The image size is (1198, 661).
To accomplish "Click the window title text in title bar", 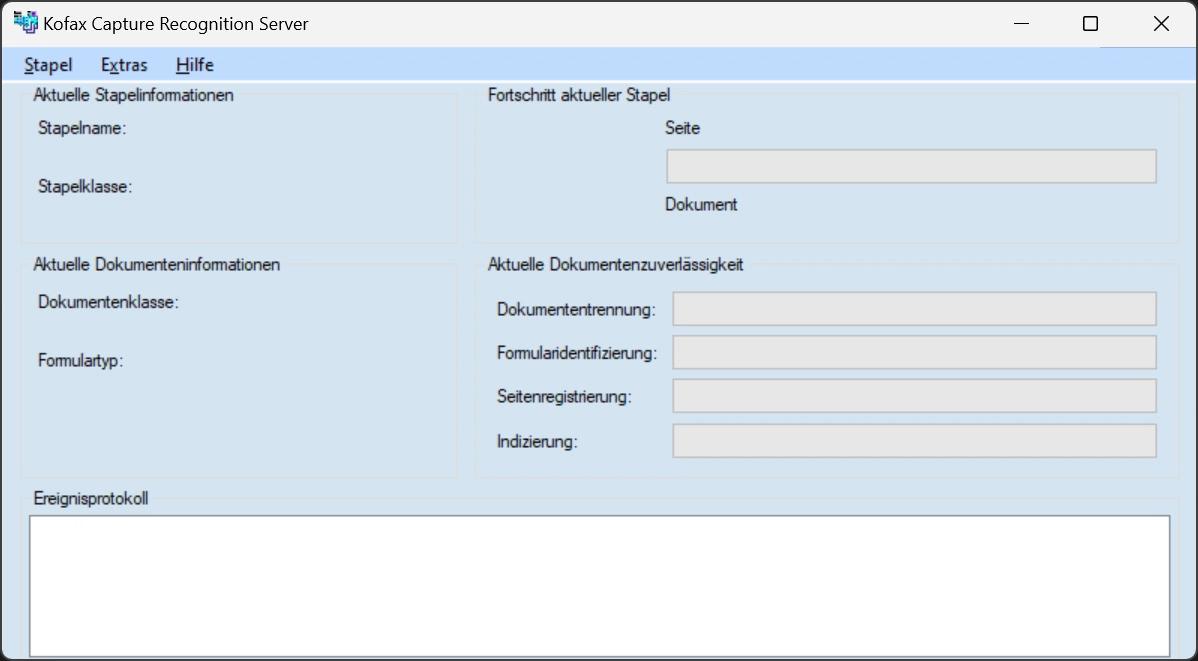I will click(176, 24).
